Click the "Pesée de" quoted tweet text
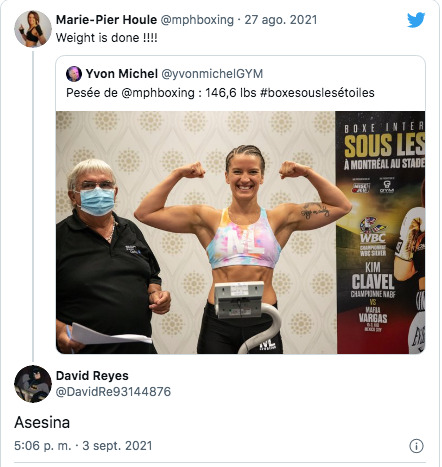 [92, 93]
